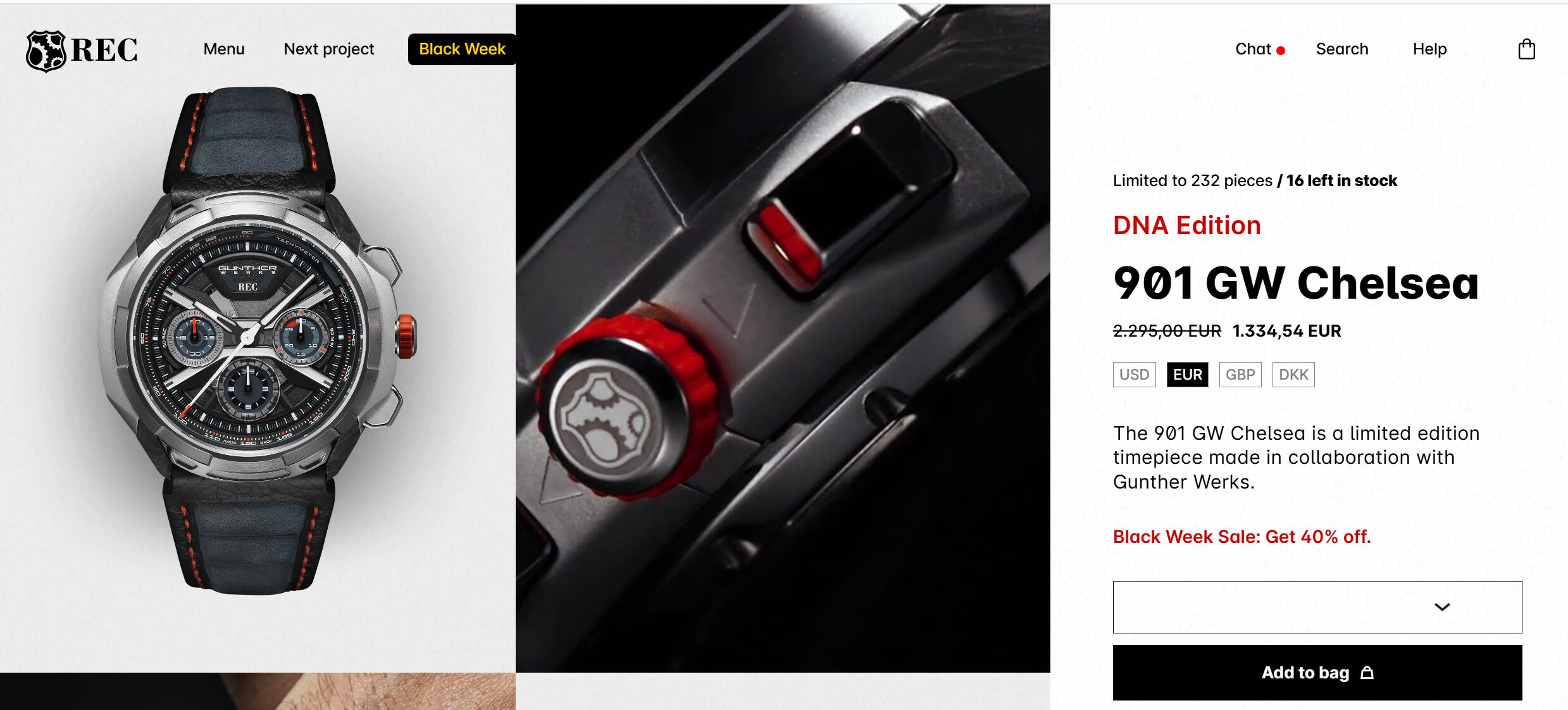Expand the empty options dropdown
The image size is (1568, 710).
1317,607
